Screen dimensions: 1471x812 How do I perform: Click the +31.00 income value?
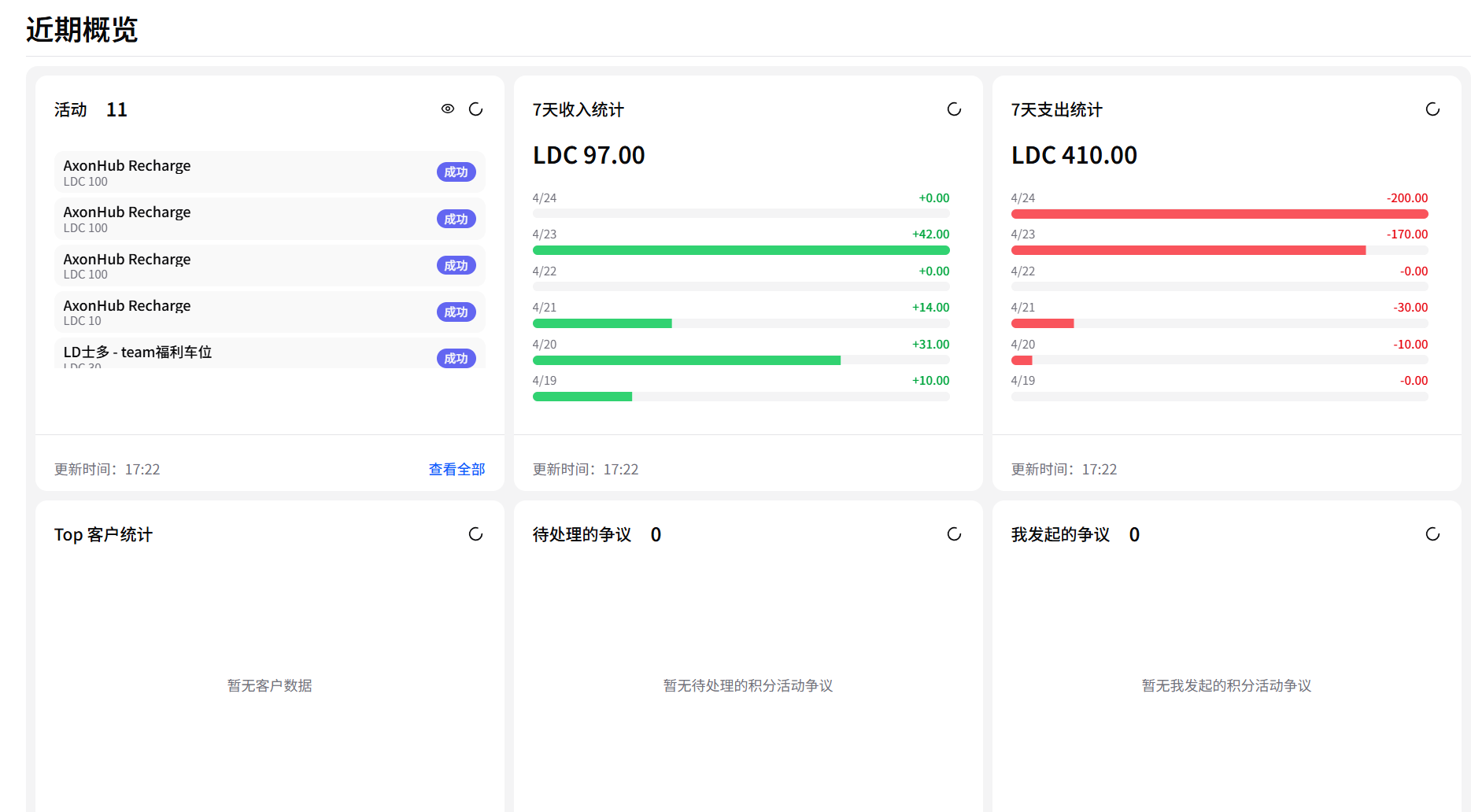931,345
